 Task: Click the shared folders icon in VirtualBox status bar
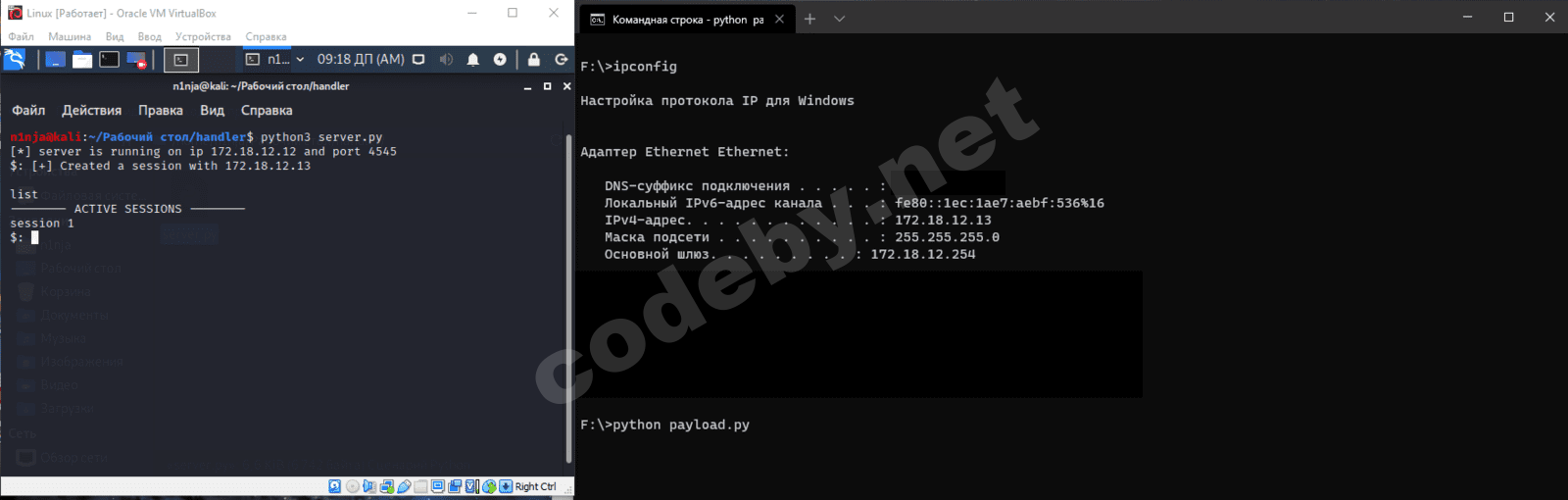pyautogui.click(x=421, y=486)
